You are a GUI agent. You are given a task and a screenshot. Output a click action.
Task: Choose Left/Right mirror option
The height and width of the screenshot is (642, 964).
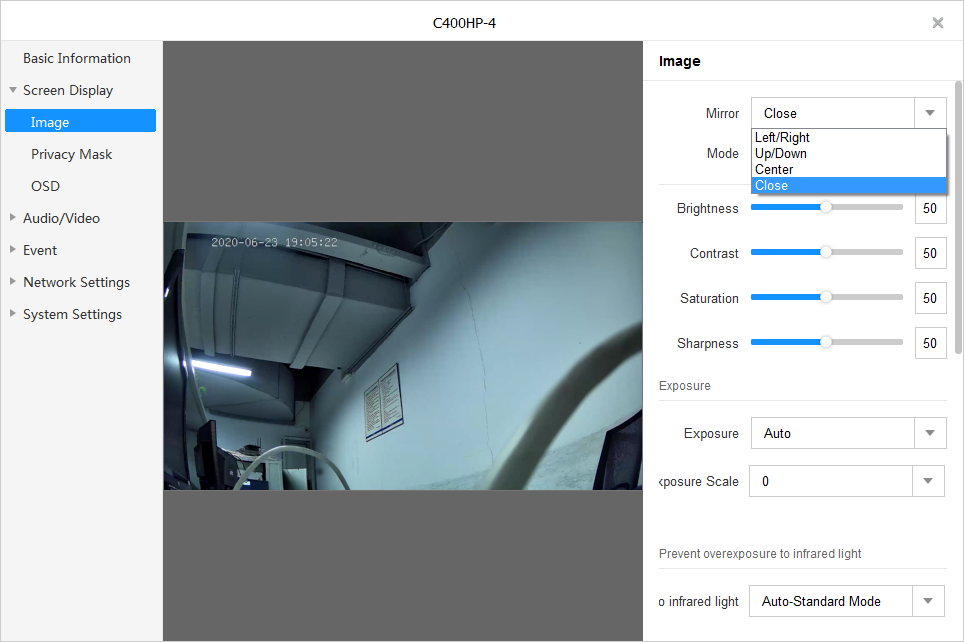tap(782, 137)
